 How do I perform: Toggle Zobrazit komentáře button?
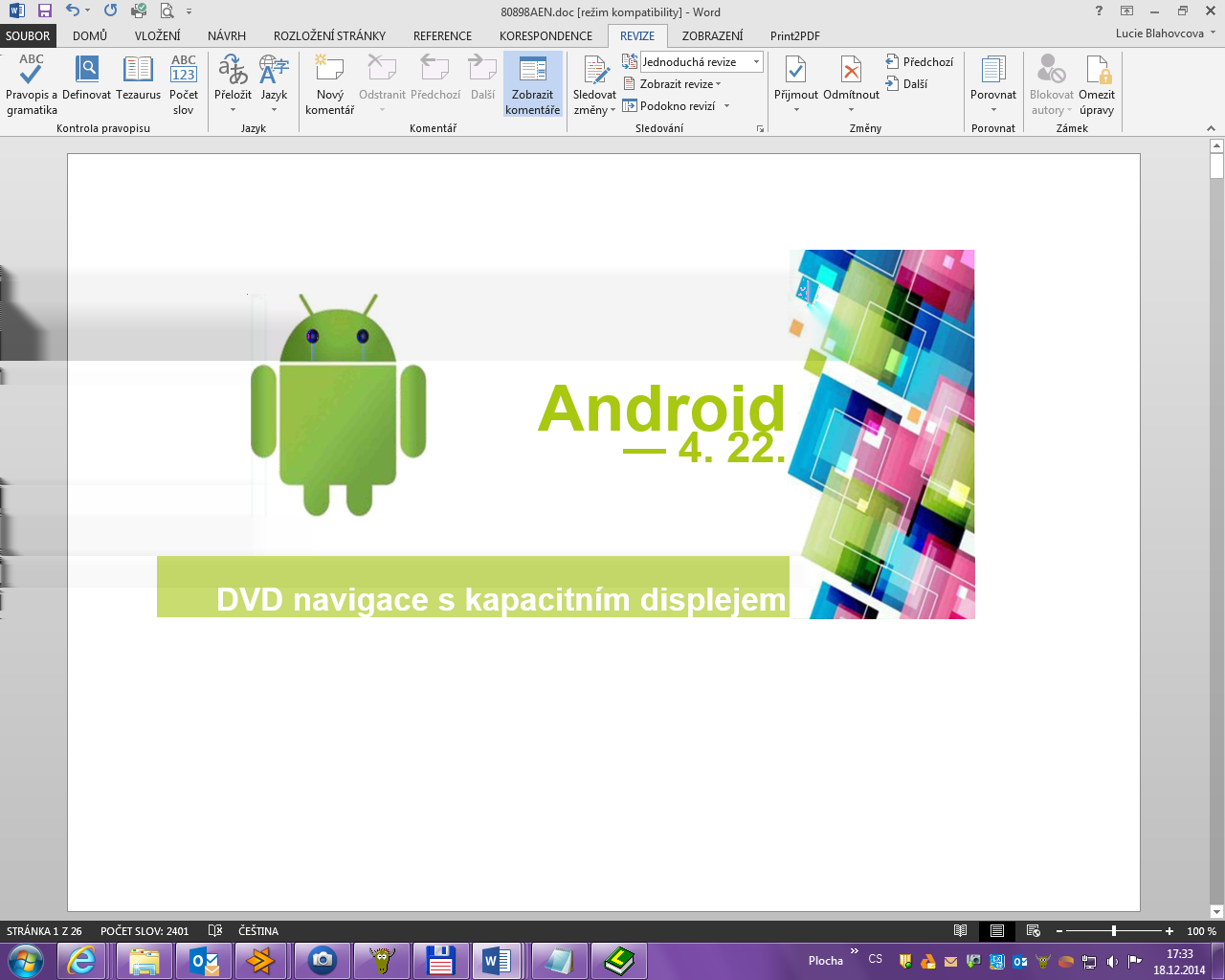click(x=533, y=84)
